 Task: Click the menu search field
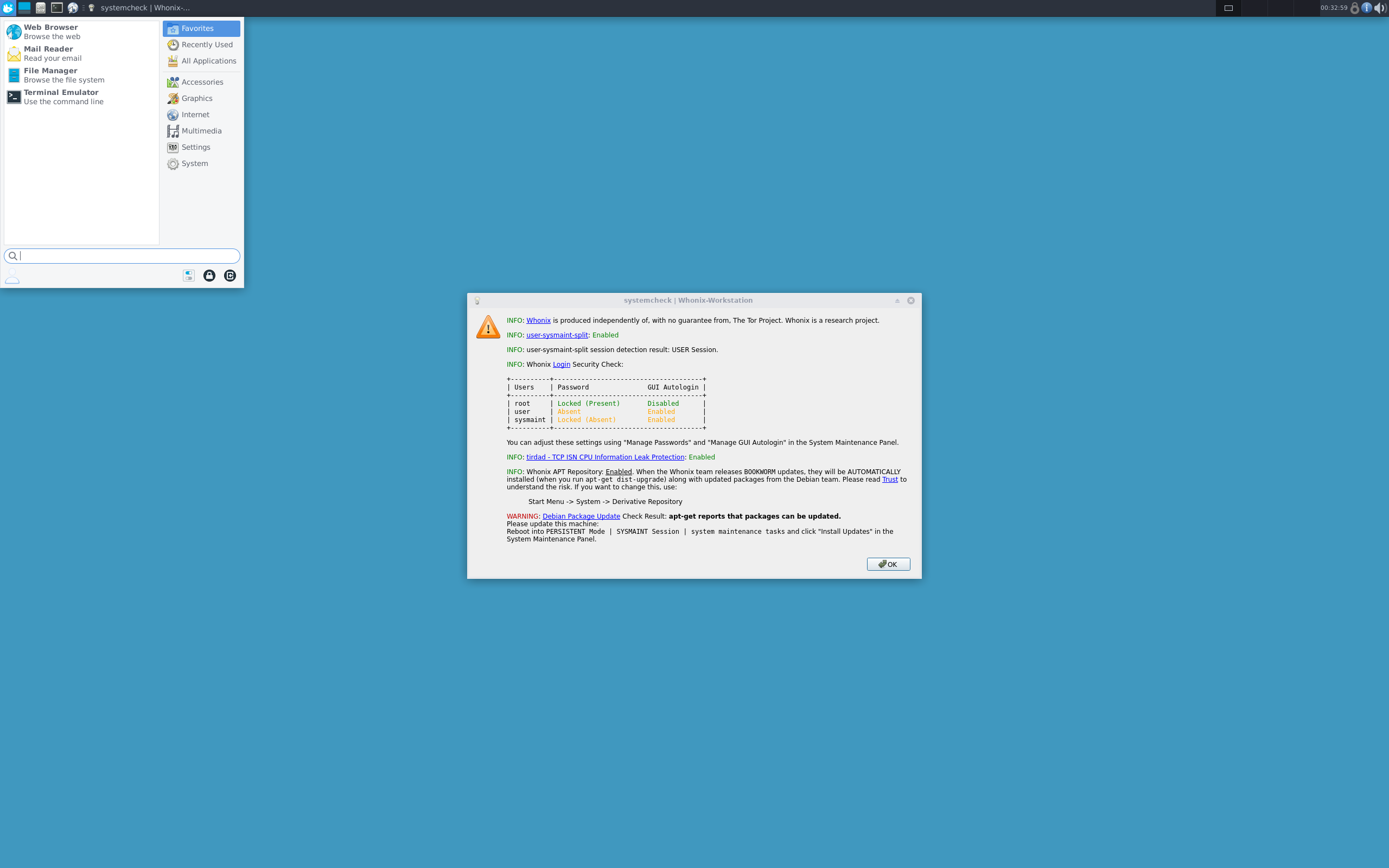(122, 256)
